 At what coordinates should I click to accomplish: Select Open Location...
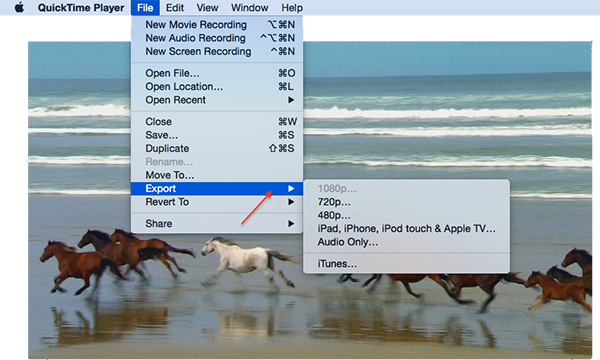tap(217, 86)
